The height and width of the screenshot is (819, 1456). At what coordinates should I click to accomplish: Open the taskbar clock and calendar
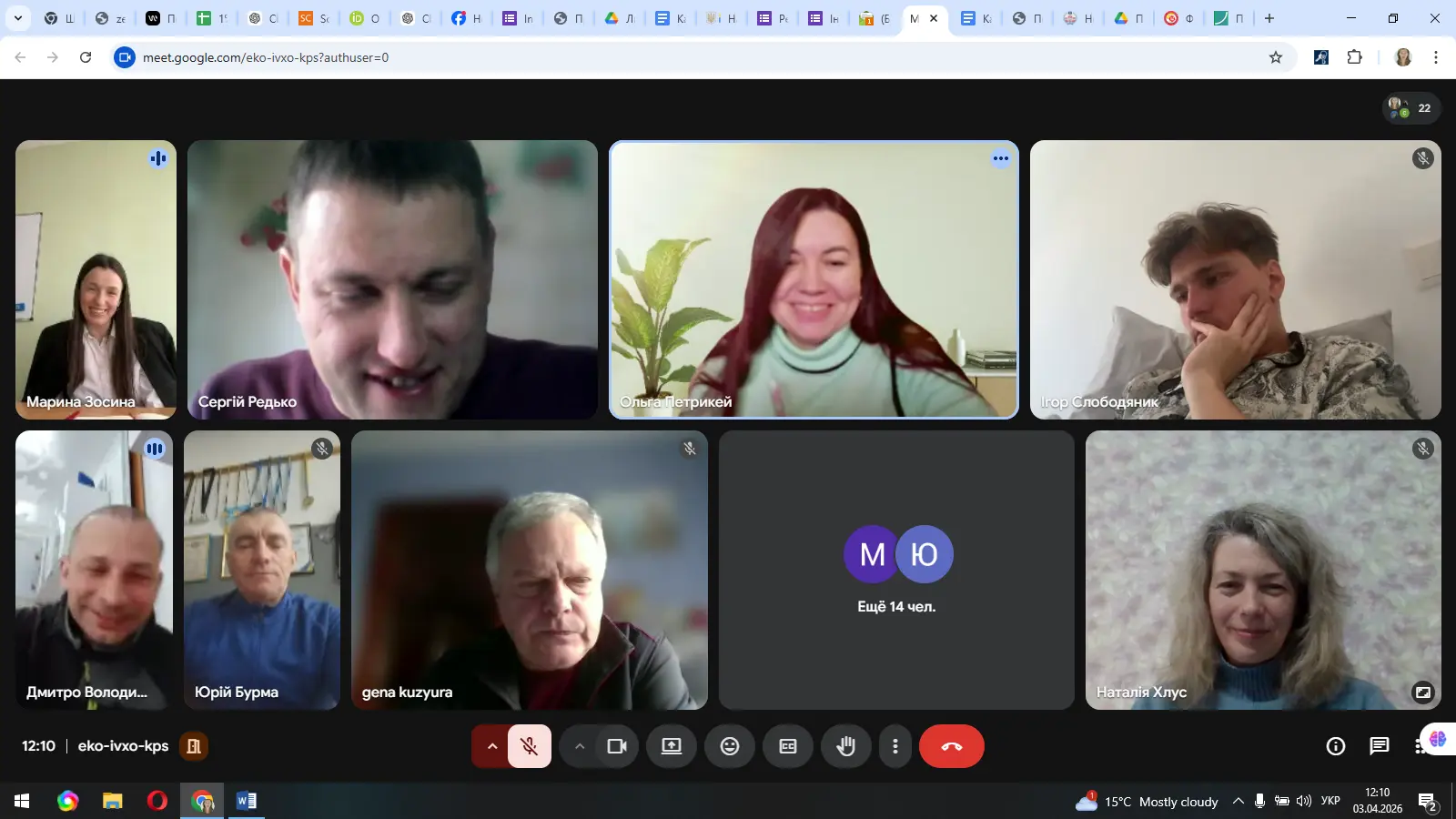[x=1378, y=801]
